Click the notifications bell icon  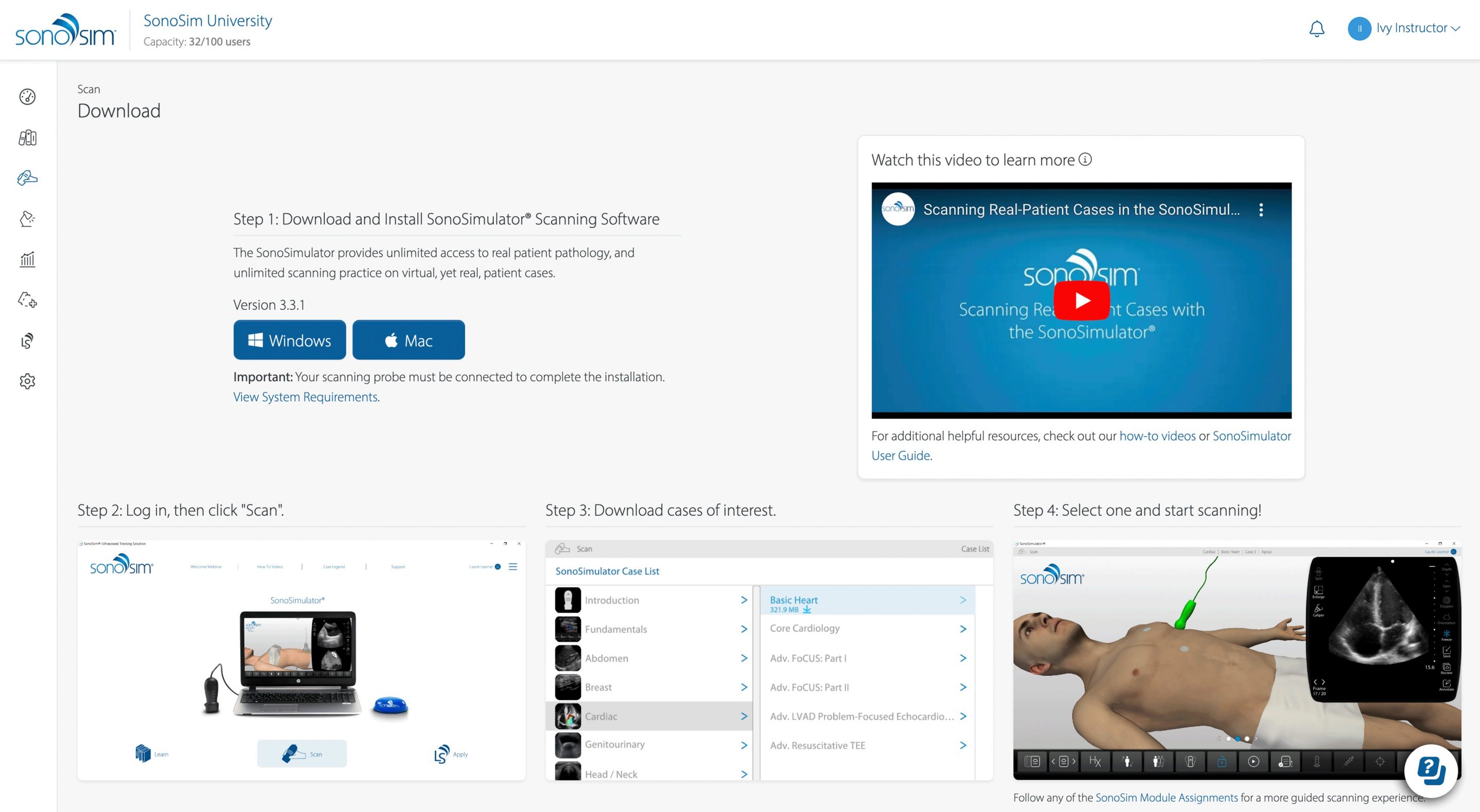[1316, 29]
